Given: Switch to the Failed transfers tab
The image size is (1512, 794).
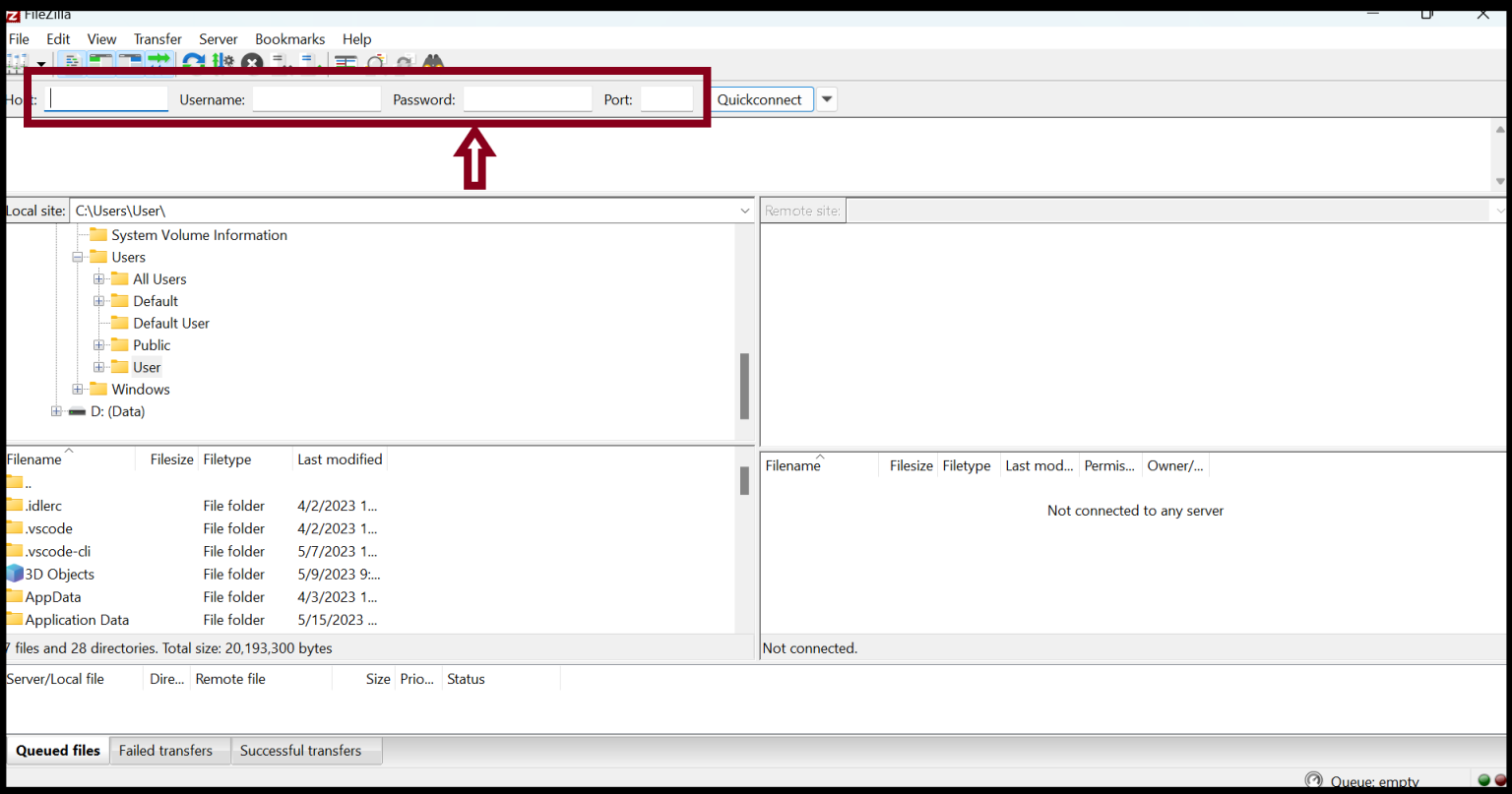Looking at the screenshot, I should click(x=170, y=751).
